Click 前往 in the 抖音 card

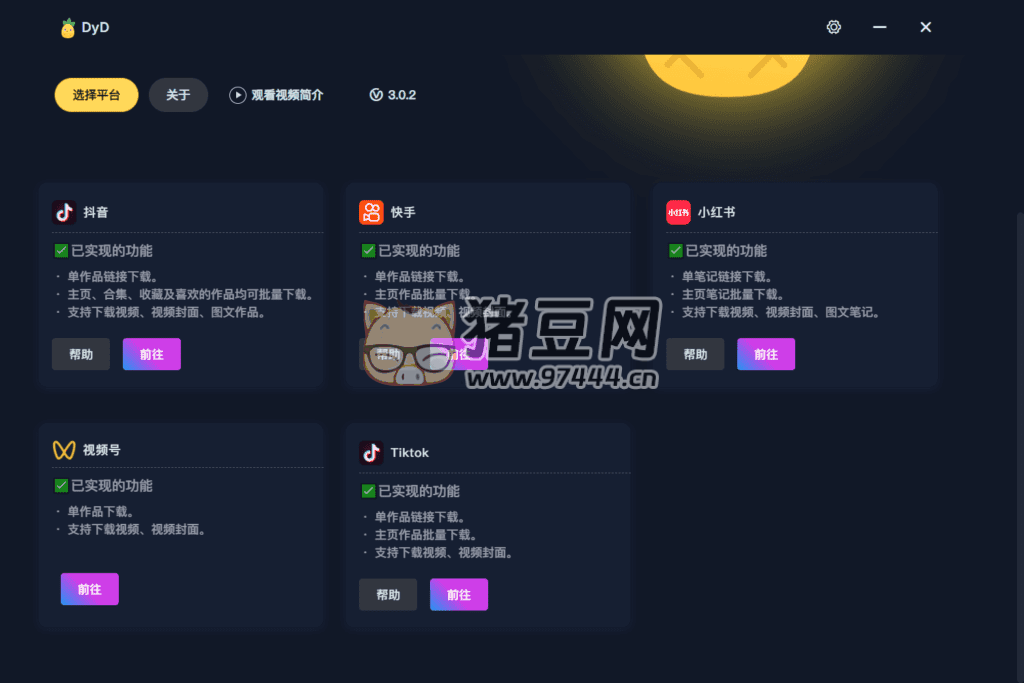click(x=152, y=354)
